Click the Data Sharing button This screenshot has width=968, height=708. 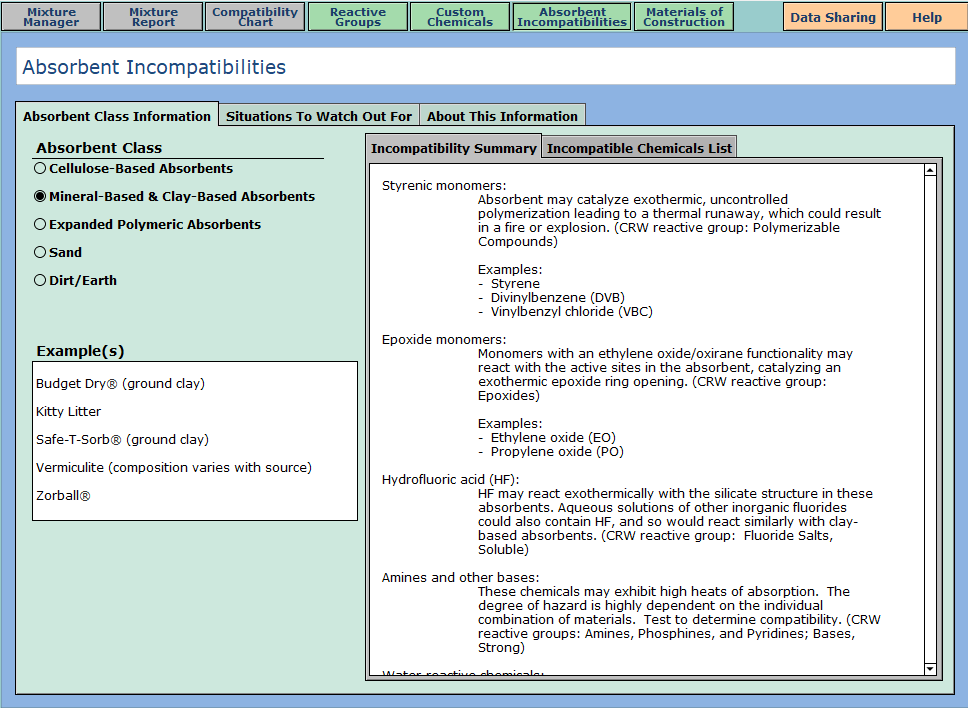pyautogui.click(x=833, y=17)
